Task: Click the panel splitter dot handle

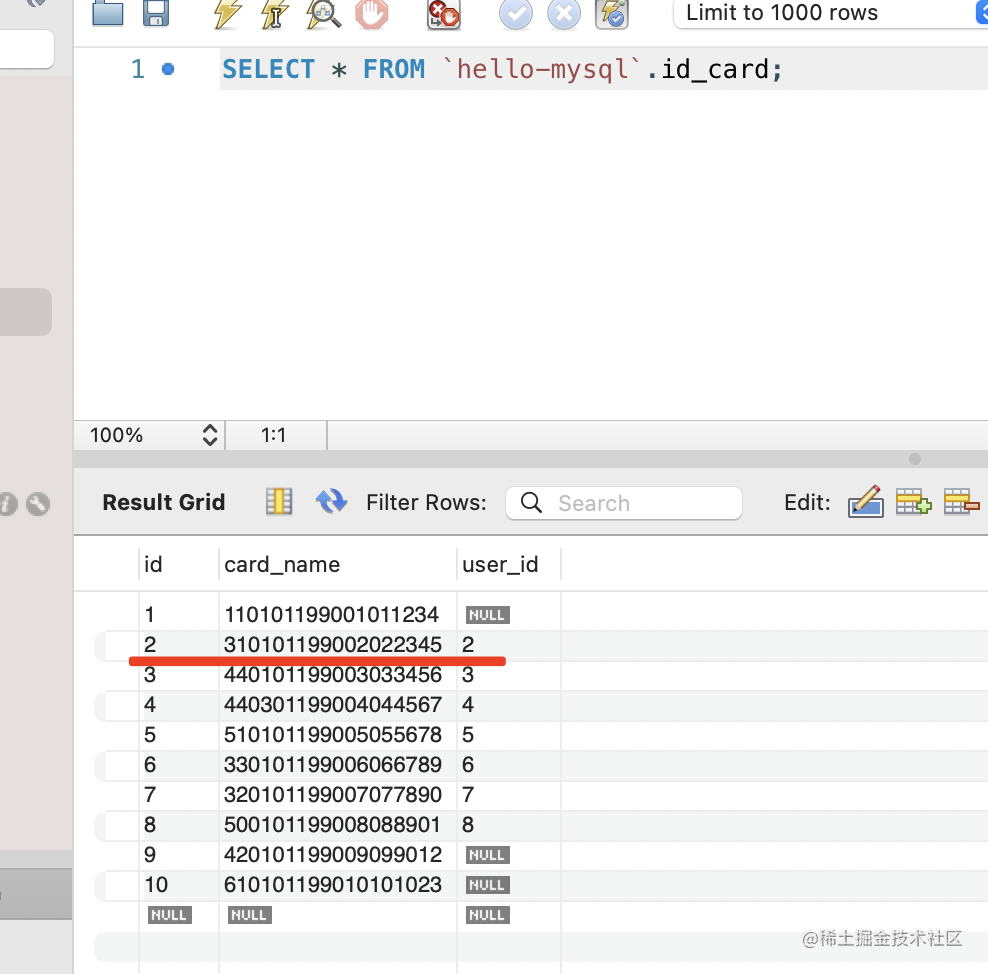Action: pos(915,459)
